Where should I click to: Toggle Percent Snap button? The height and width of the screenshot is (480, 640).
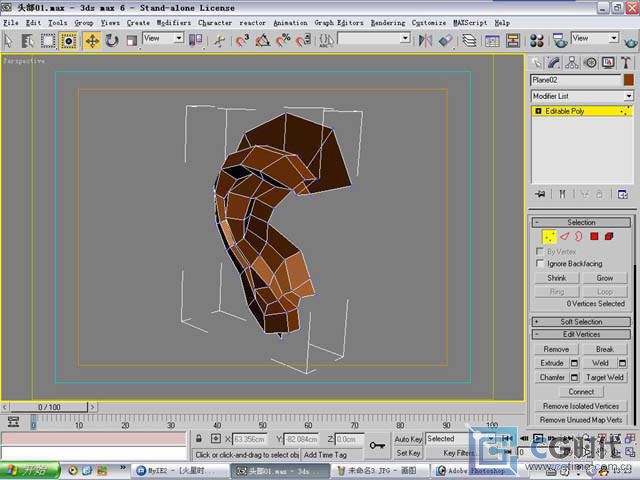(x=283, y=41)
